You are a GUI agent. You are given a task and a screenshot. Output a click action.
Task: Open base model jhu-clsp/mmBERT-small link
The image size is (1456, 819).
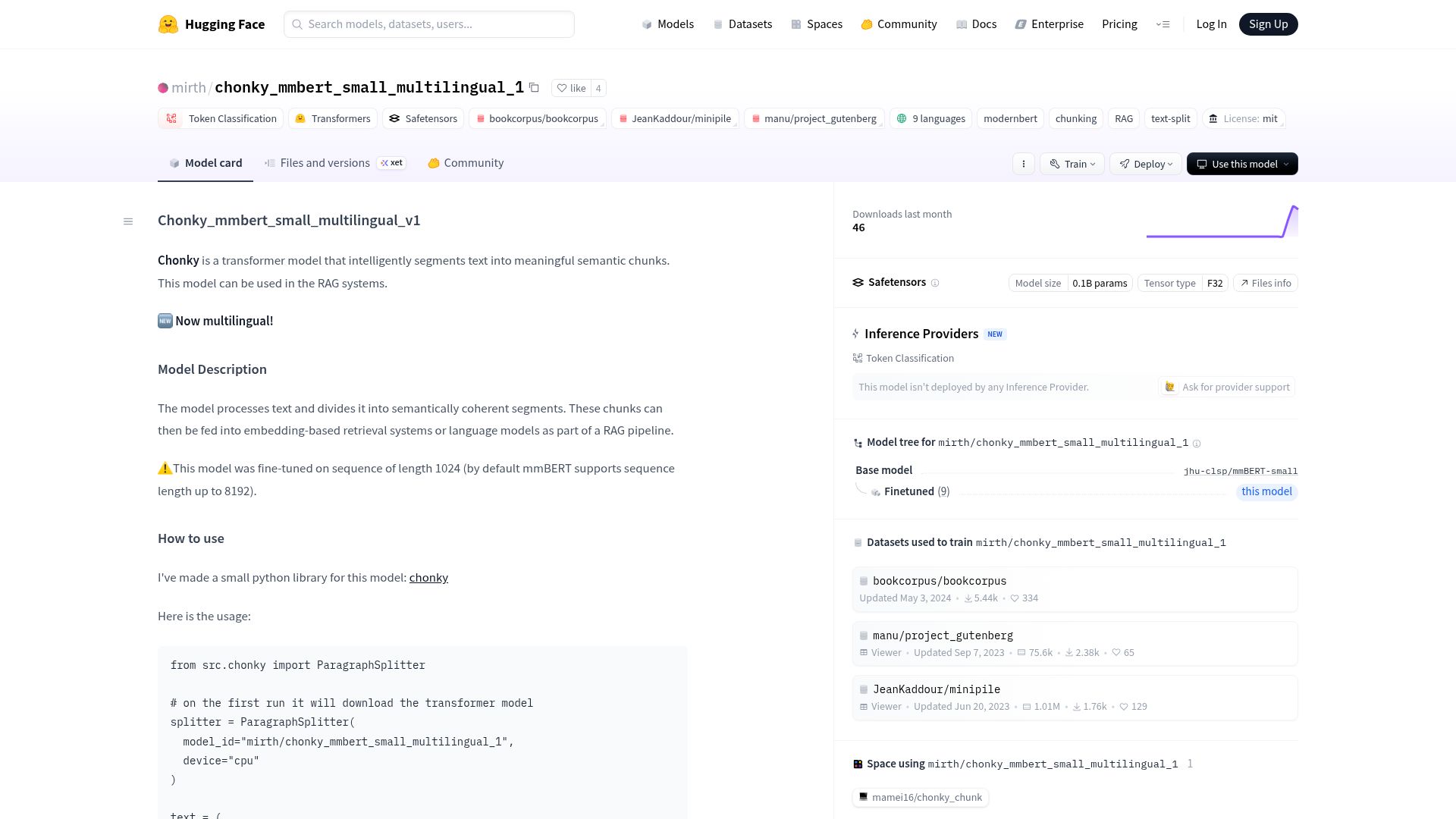point(1241,471)
